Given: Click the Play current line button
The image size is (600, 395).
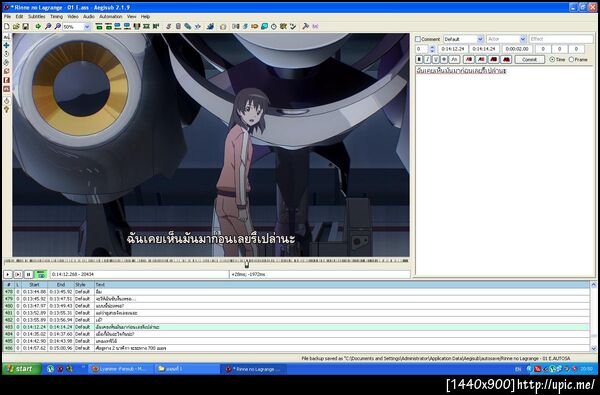Looking at the screenshot, I should click(18, 274).
